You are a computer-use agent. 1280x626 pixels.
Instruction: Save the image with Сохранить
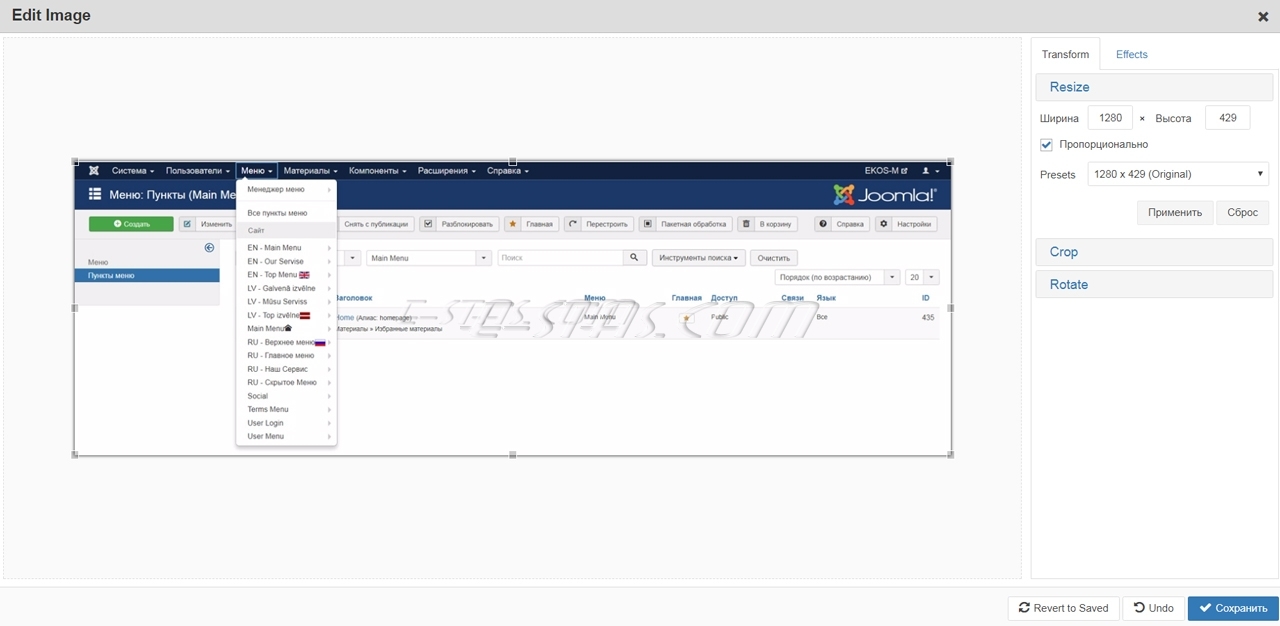point(1233,608)
